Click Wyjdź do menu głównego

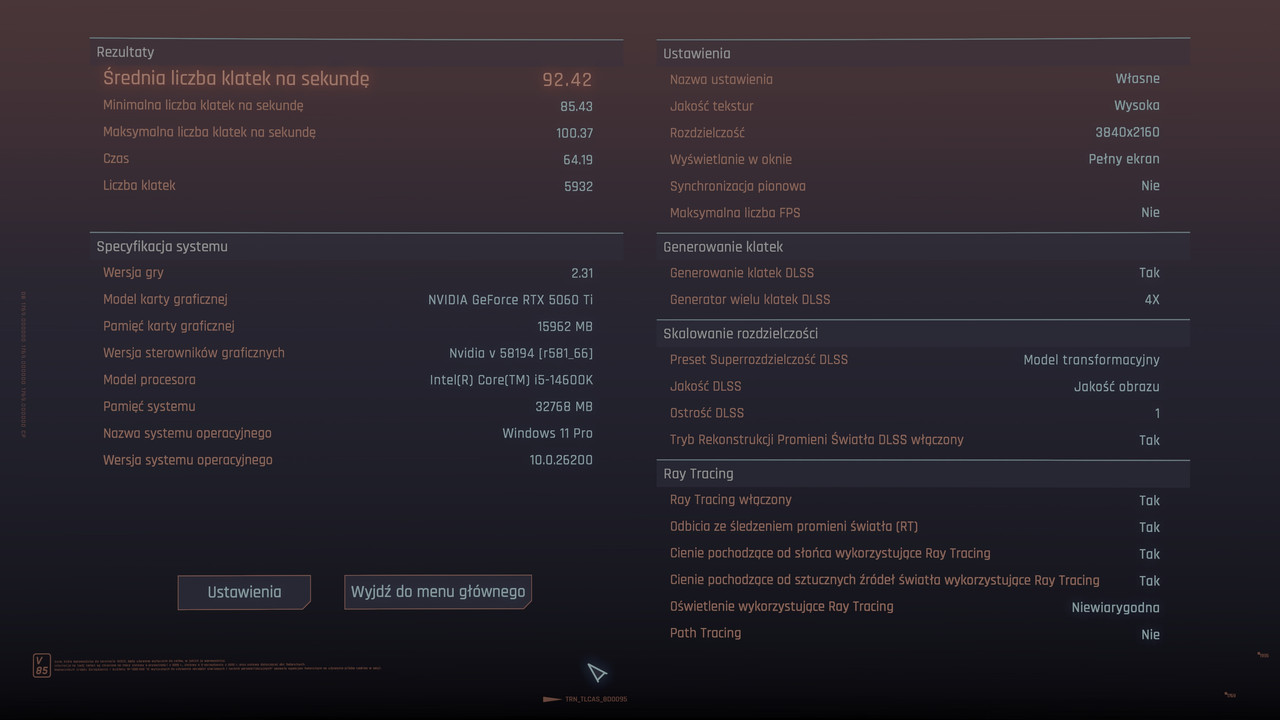[x=437, y=591]
